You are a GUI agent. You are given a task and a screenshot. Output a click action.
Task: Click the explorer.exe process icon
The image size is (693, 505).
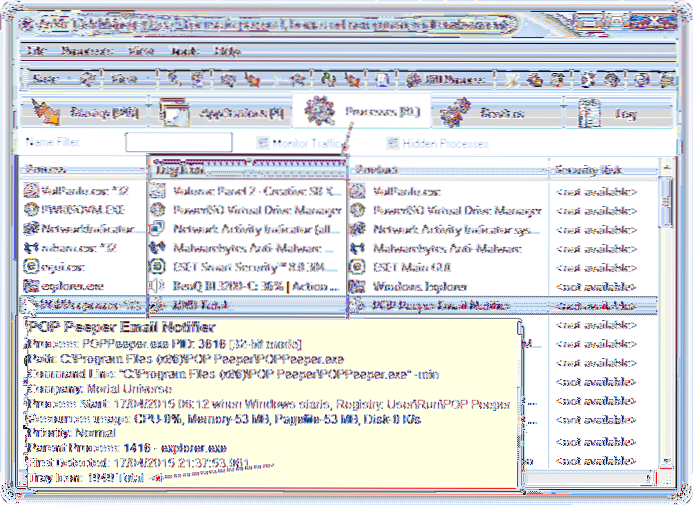tap(31, 286)
